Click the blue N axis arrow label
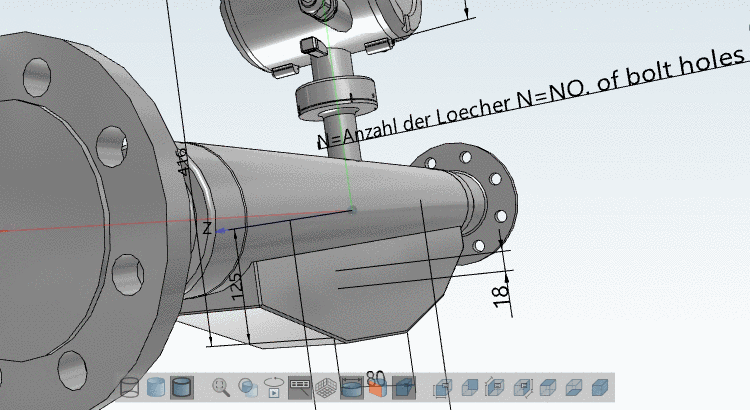This screenshot has width=750, height=410. point(207,228)
